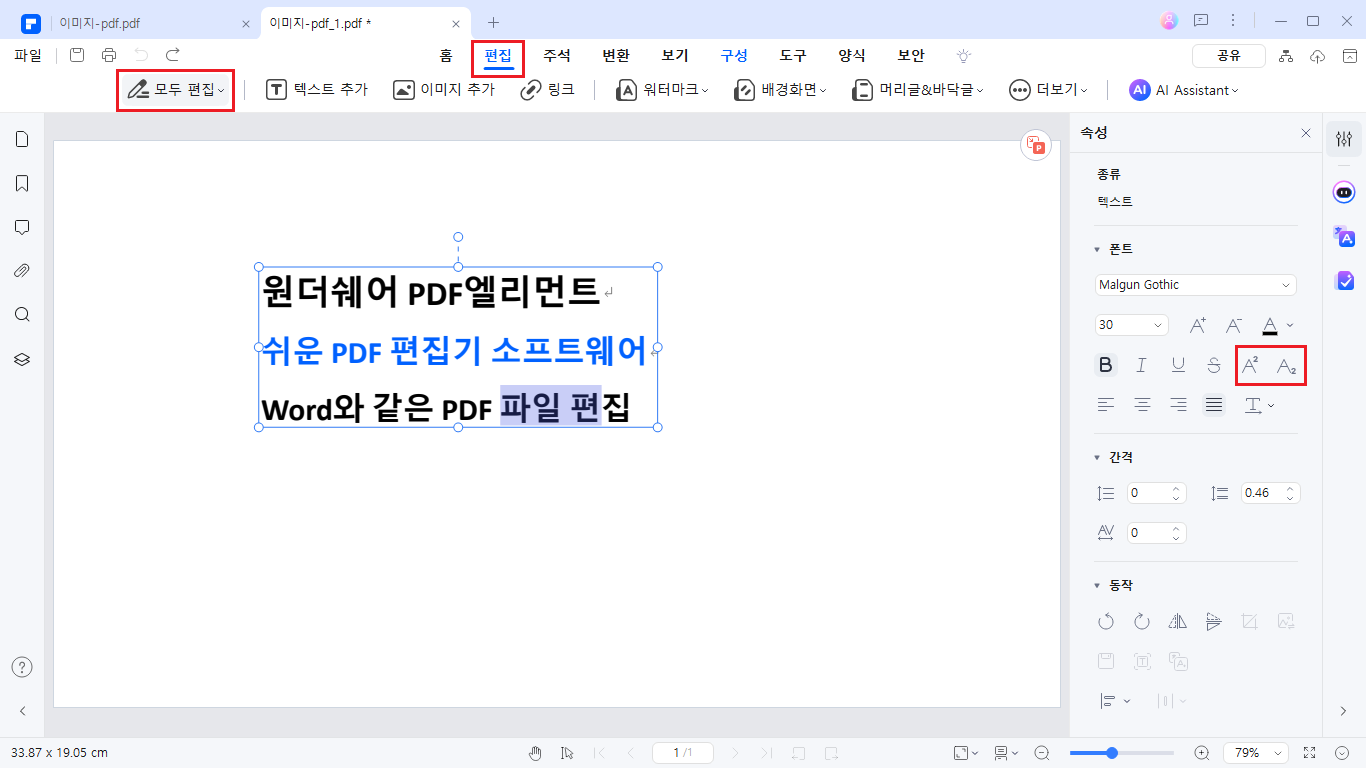The height and width of the screenshot is (768, 1366).
Task: Toggle underline formatting
Action: pyautogui.click(x=1178, y=365)
